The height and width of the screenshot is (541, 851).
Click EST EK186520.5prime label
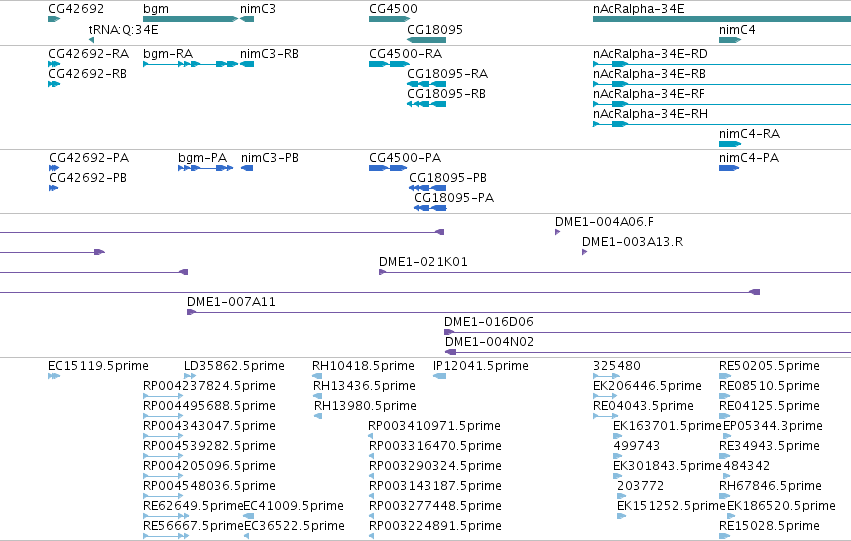pyautogui.click(x=781, y=507)
